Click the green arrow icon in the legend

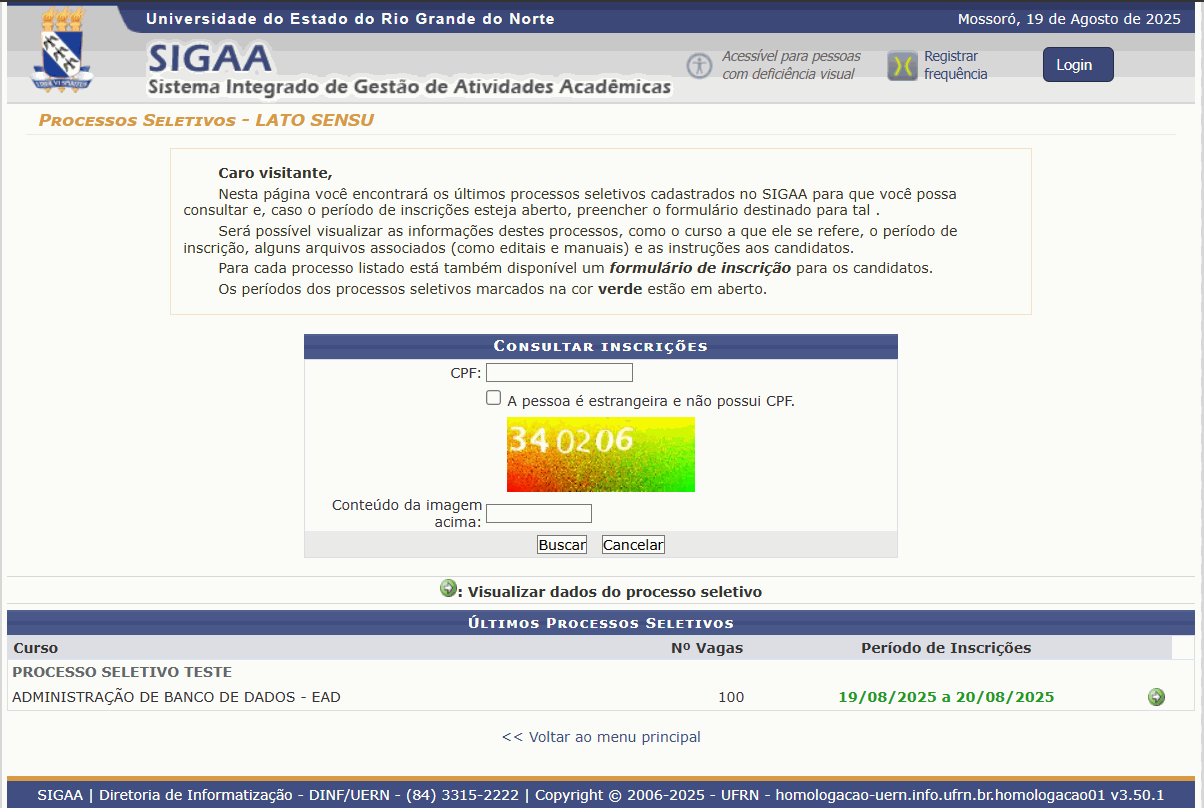point(448,589)
